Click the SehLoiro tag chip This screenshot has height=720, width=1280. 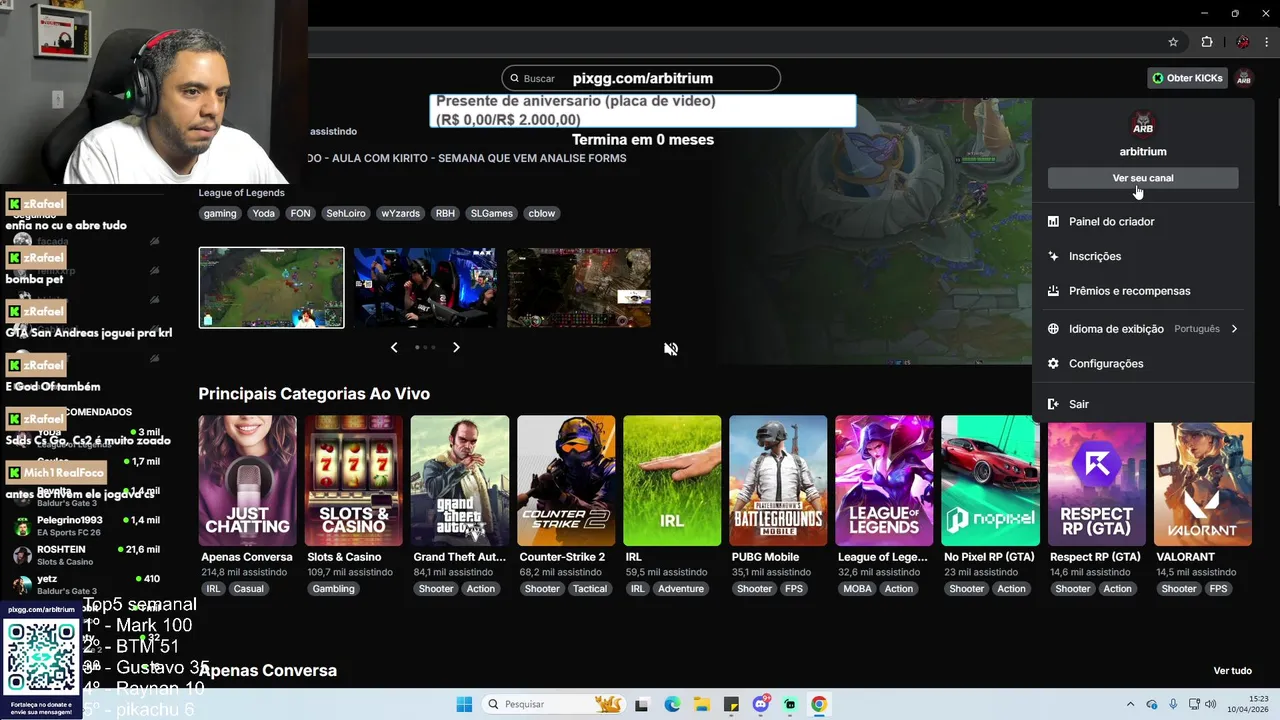point(346,213)
